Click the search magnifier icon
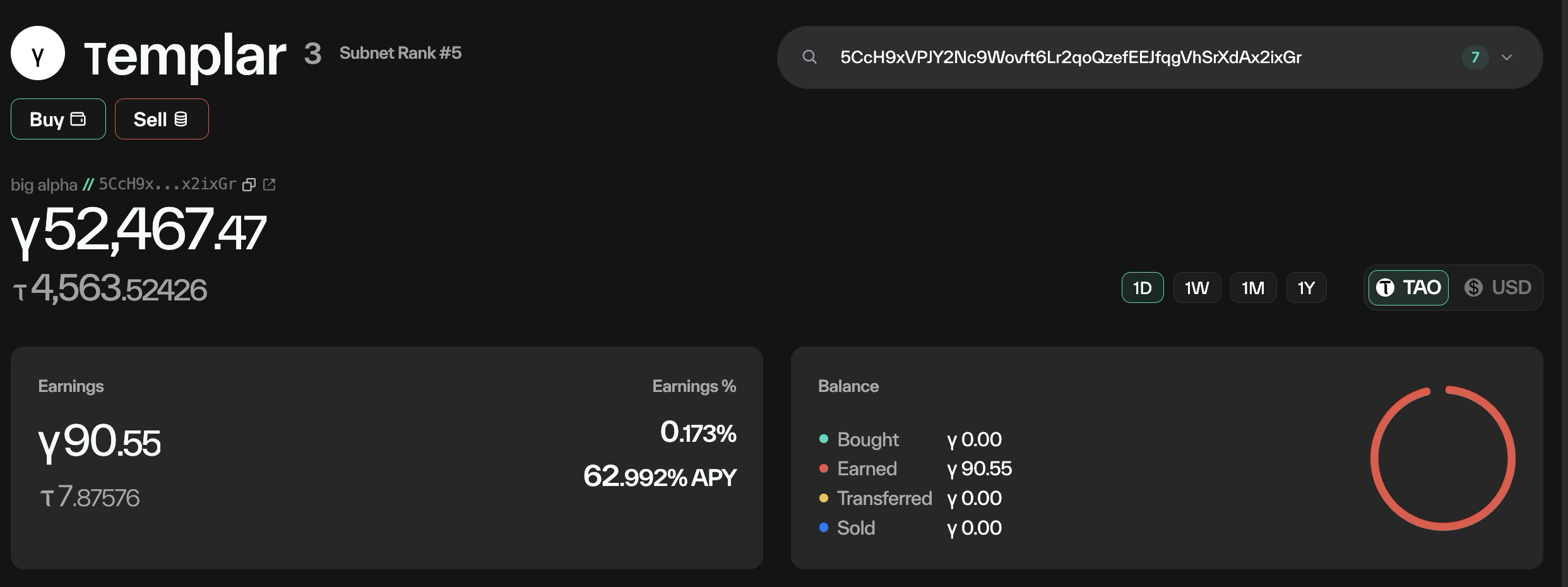 (x=809, y=57)
